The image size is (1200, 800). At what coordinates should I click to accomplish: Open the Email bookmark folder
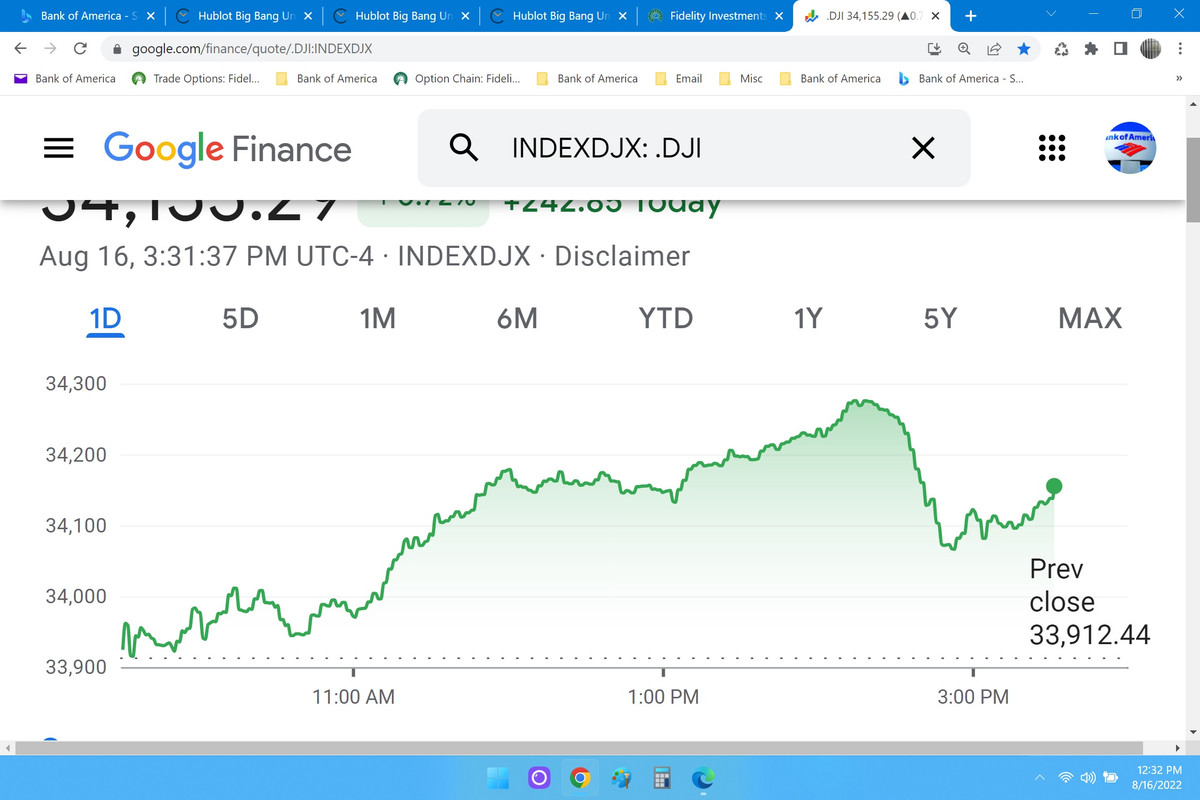[x=678, y=78]
